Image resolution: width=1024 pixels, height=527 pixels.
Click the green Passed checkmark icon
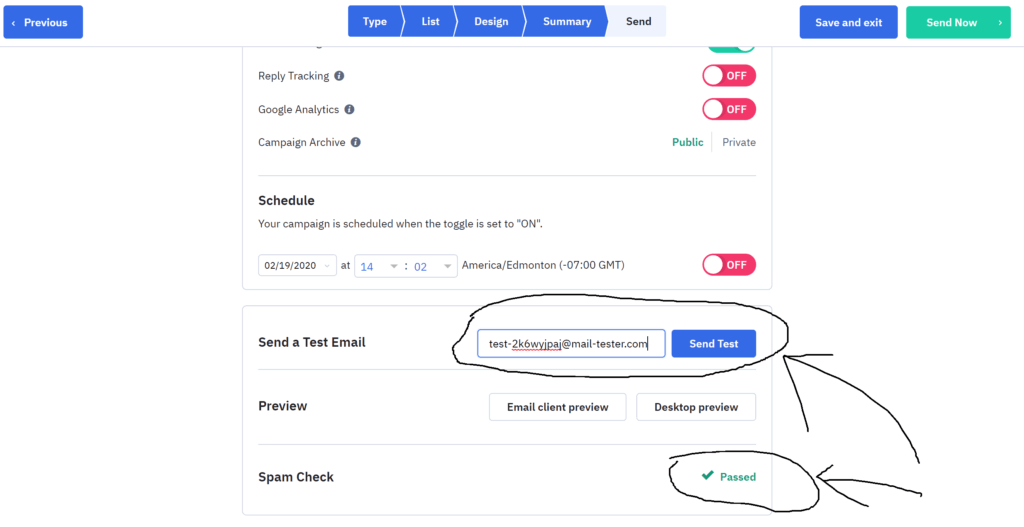707,476
